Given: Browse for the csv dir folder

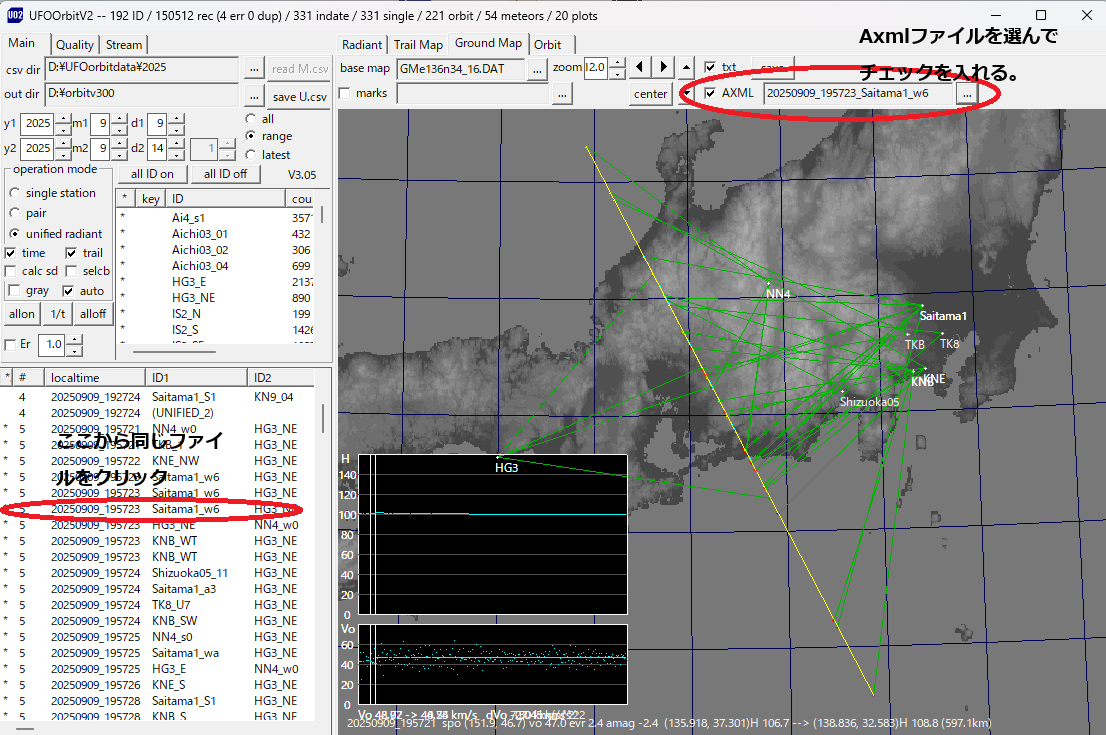Looking at the screenshot, I should (254, 69).
